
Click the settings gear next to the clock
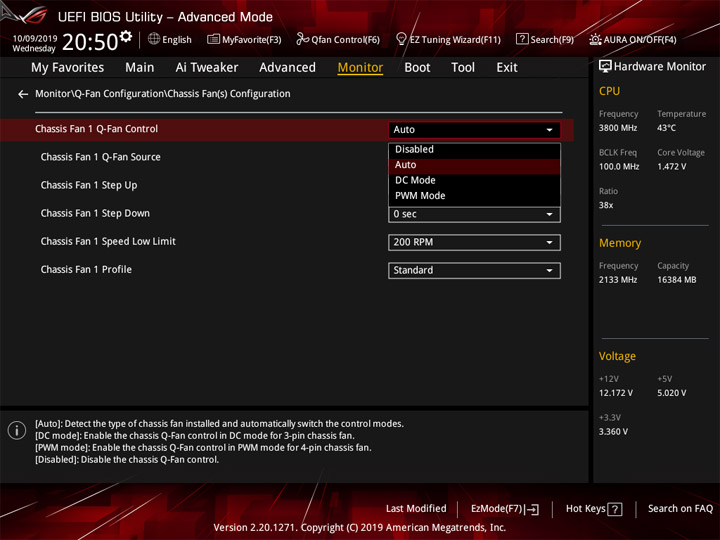[x=126, y=36]
